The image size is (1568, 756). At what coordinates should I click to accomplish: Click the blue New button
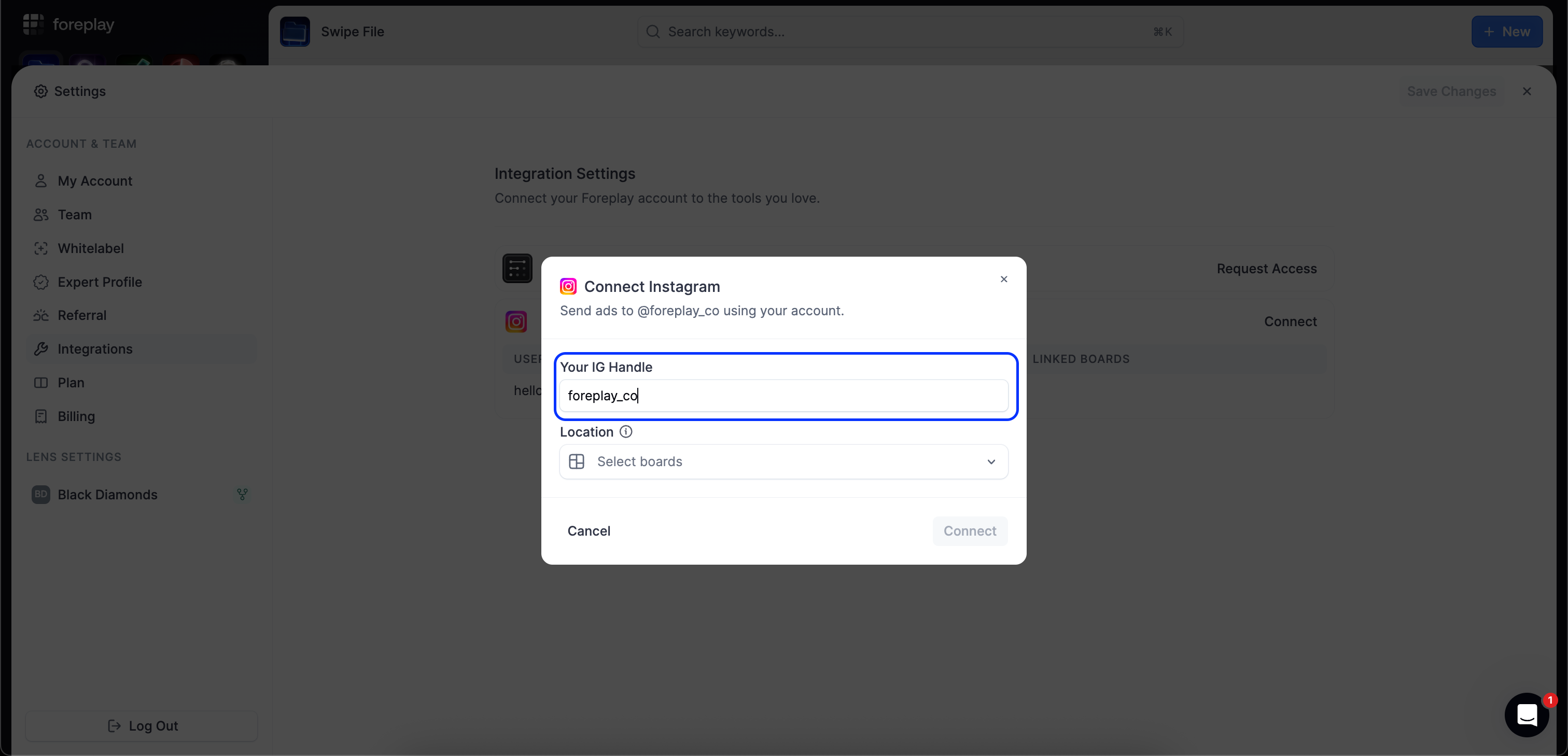pyautogui.click(x=1506, y=32)
